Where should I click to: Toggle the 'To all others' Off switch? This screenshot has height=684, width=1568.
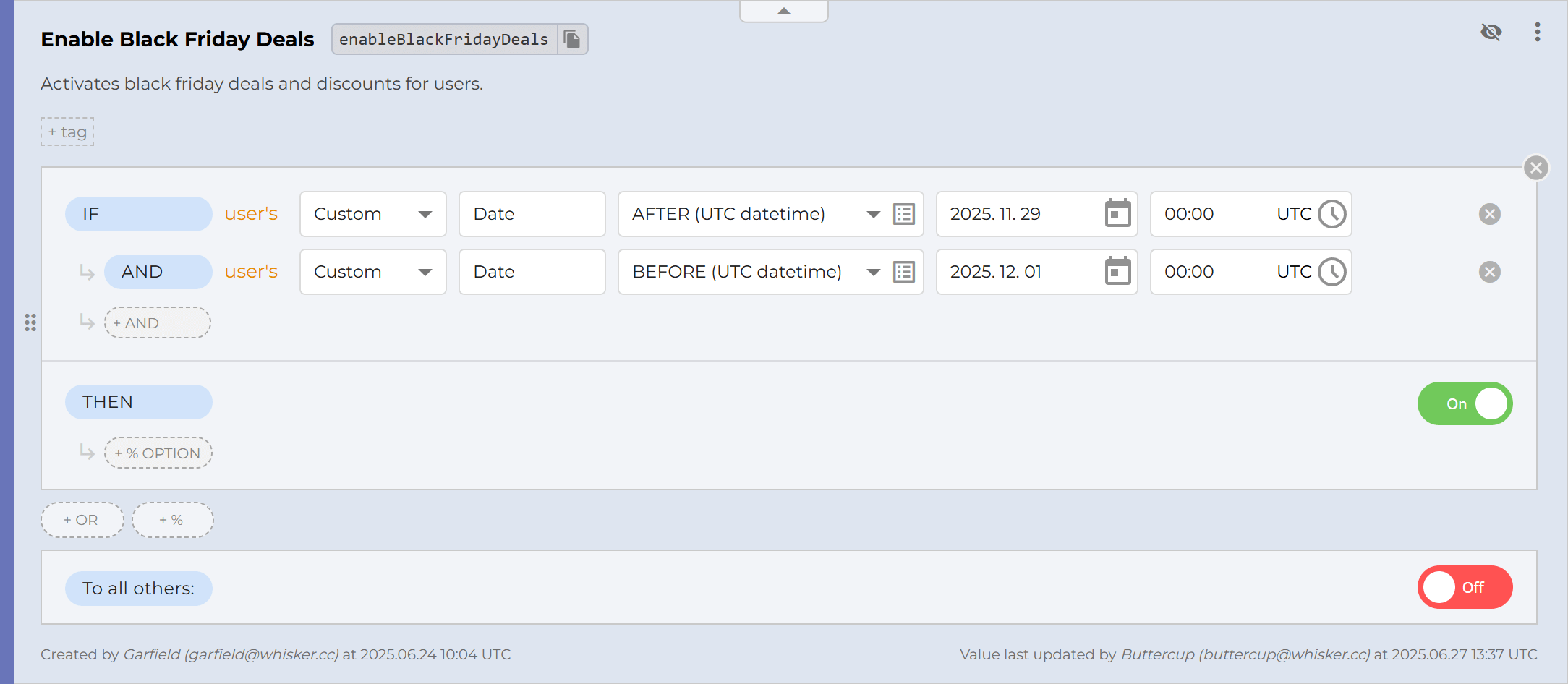[1465, 587]
